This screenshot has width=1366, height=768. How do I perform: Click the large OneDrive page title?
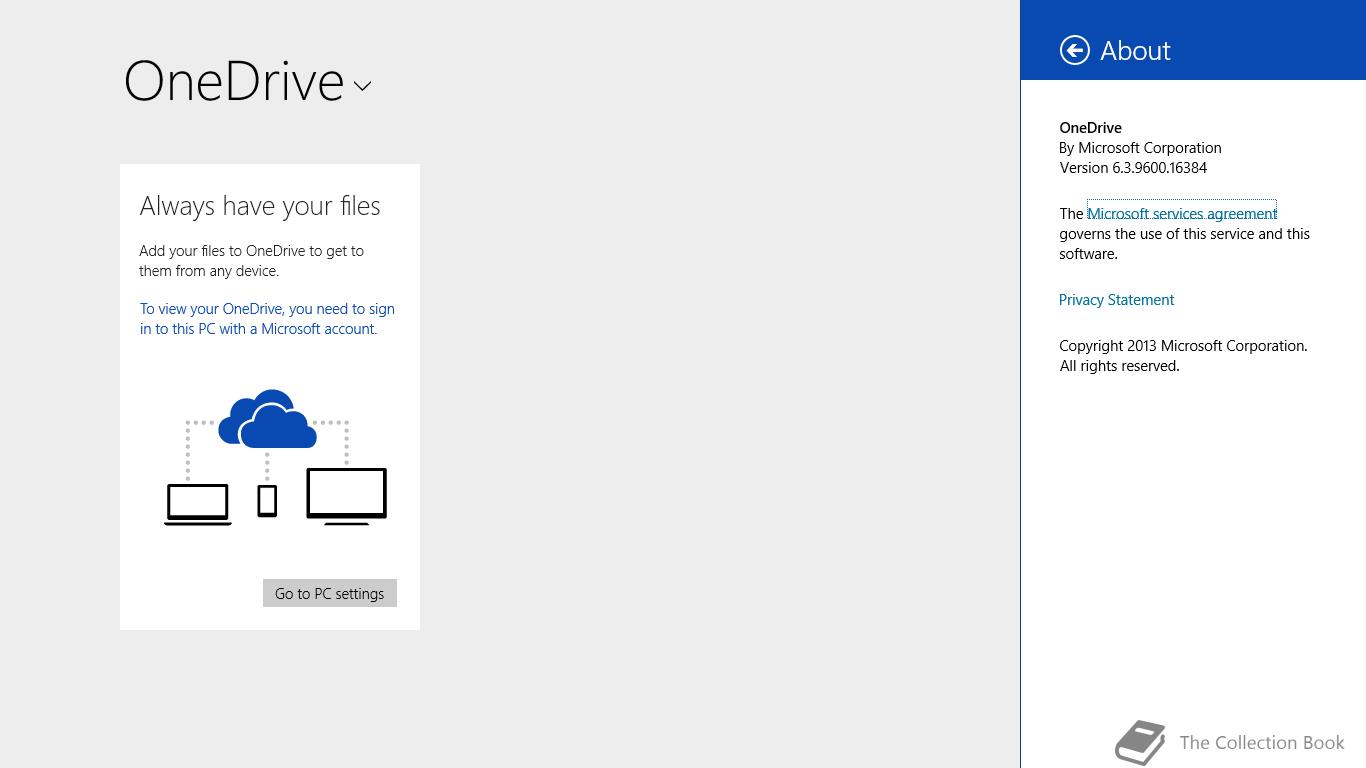(234, 81)
